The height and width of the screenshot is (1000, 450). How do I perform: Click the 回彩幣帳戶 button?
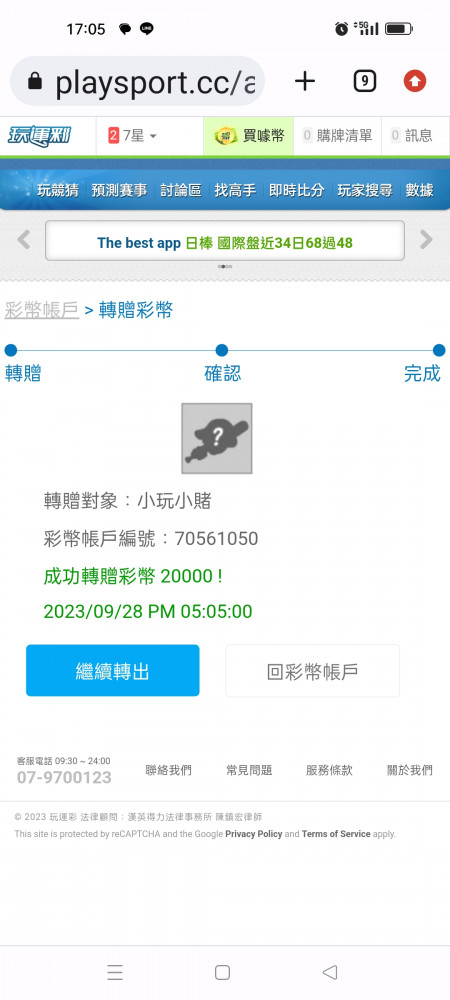312,670
